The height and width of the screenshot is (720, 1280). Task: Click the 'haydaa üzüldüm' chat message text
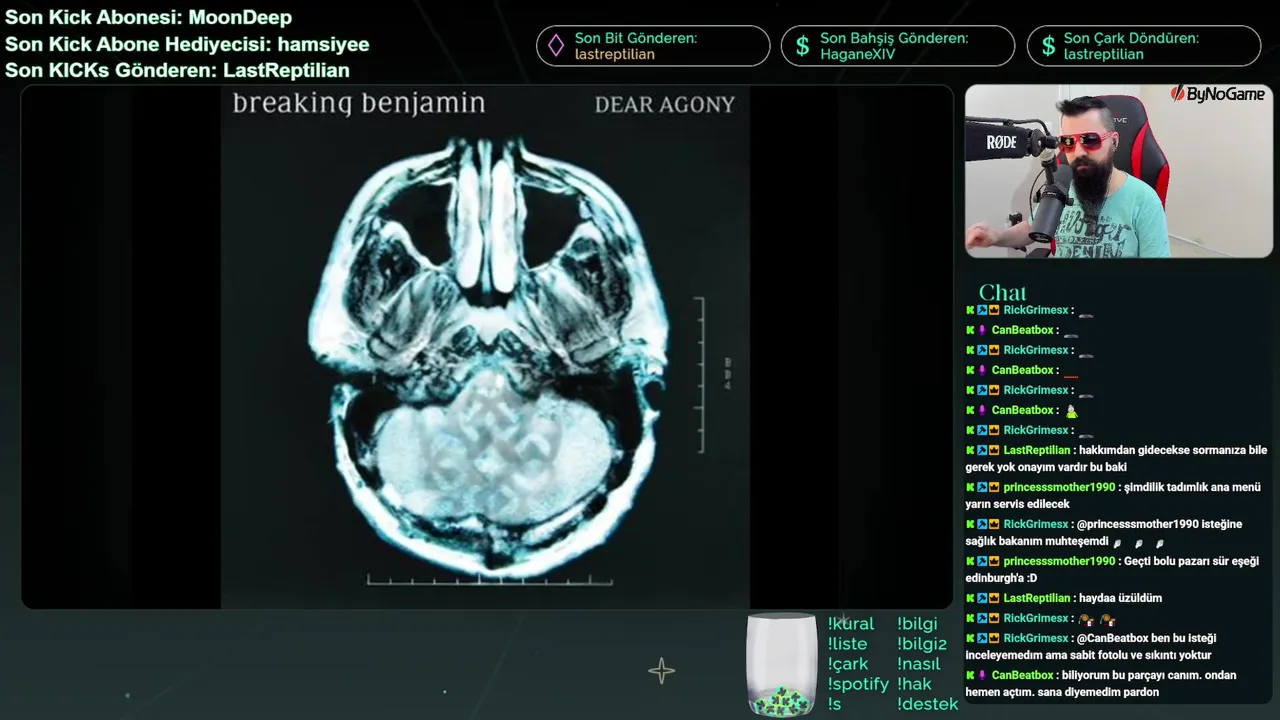[x=1120, y=598]
